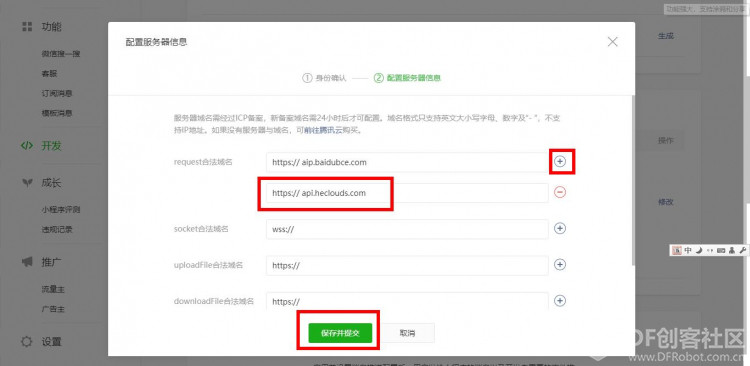Click the 修改 link behind dialog
Image resolution: width=750 pixels, height=366 pixels.
[666, 202]
